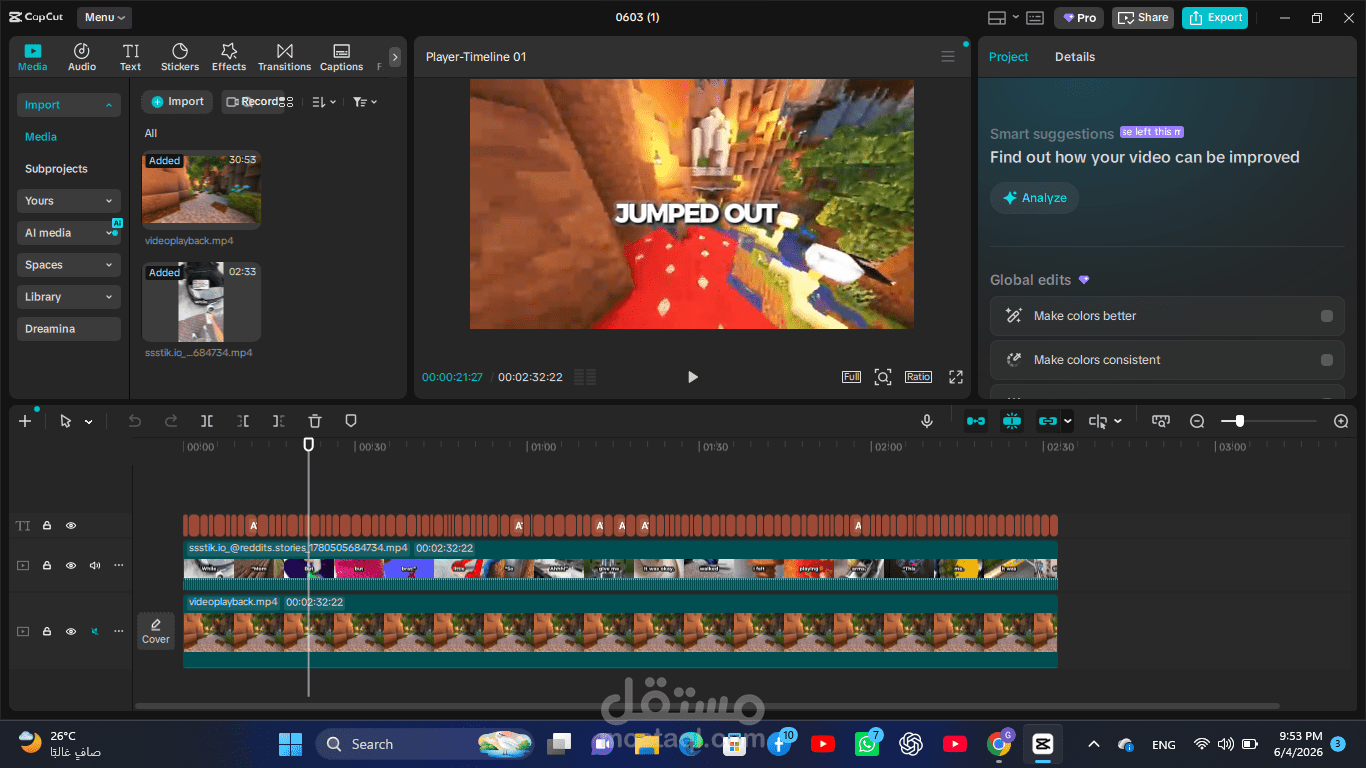Delete right of playhead with trim-right tool
Screen dimensions: 1366x768
pyautogui.click(x=279, y=421)
